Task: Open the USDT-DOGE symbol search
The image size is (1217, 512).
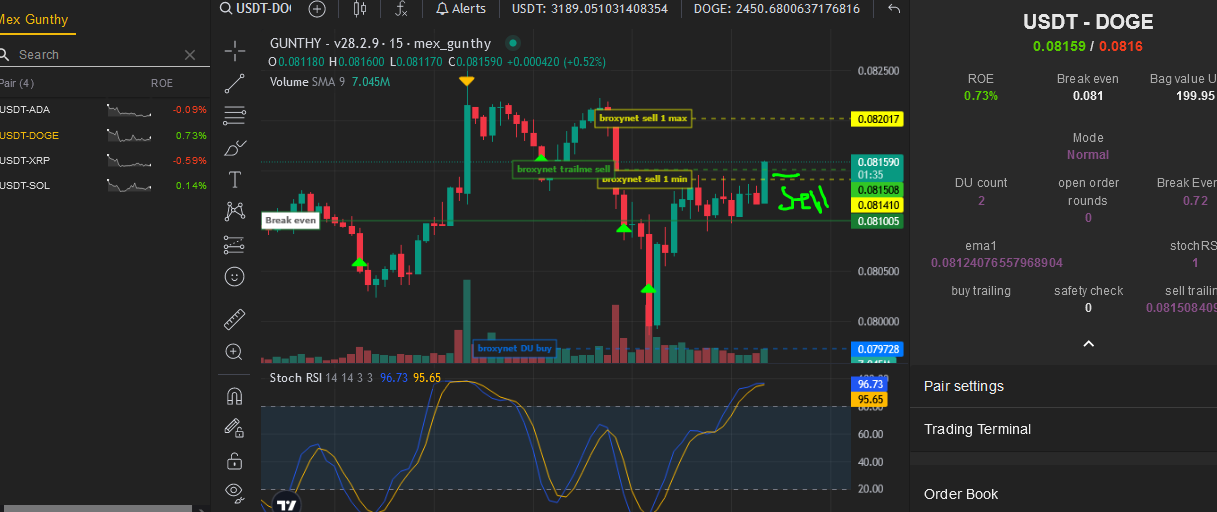Action: click(x=255, y=8)
